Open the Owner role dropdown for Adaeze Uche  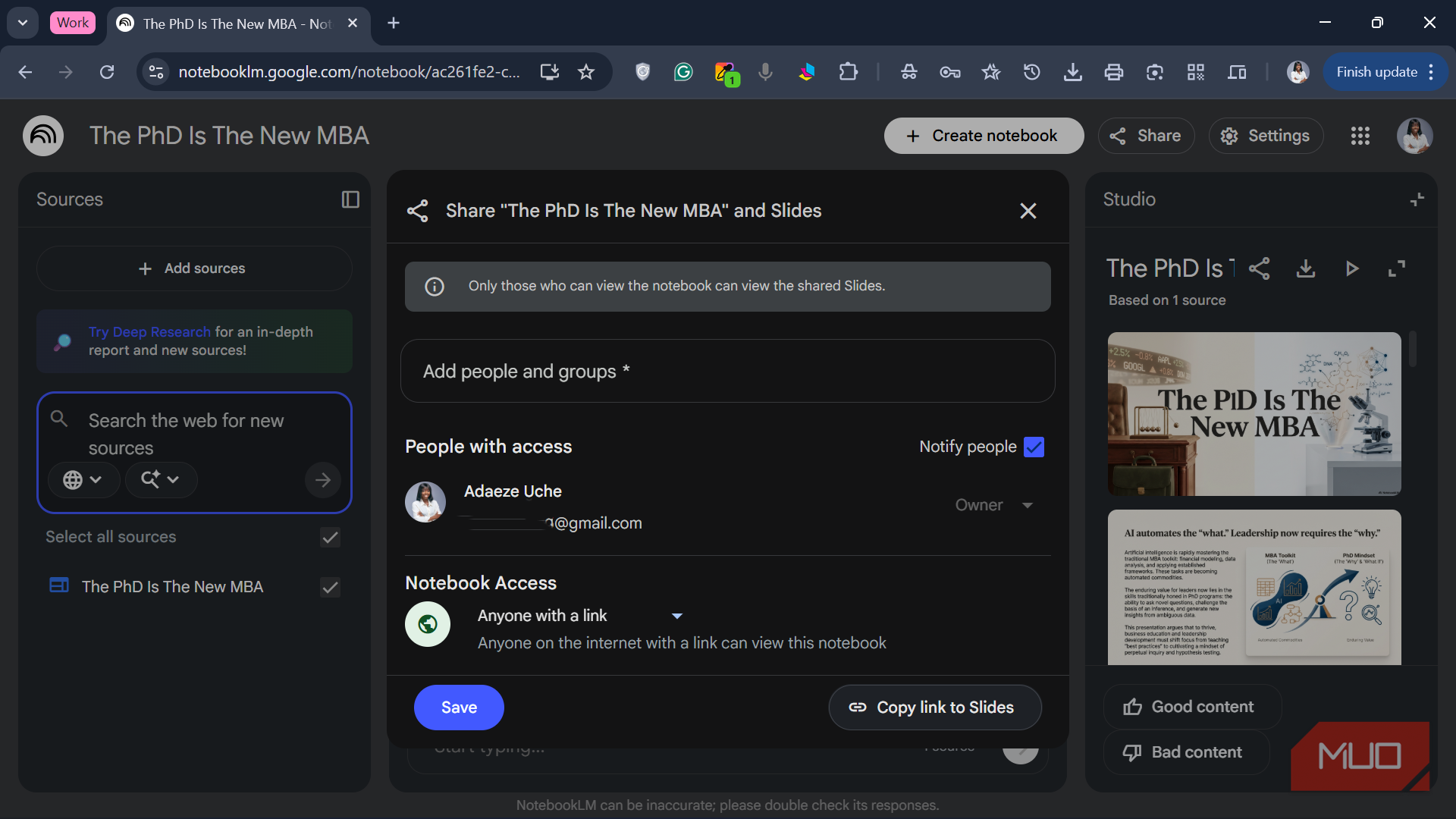click(994, 505)
